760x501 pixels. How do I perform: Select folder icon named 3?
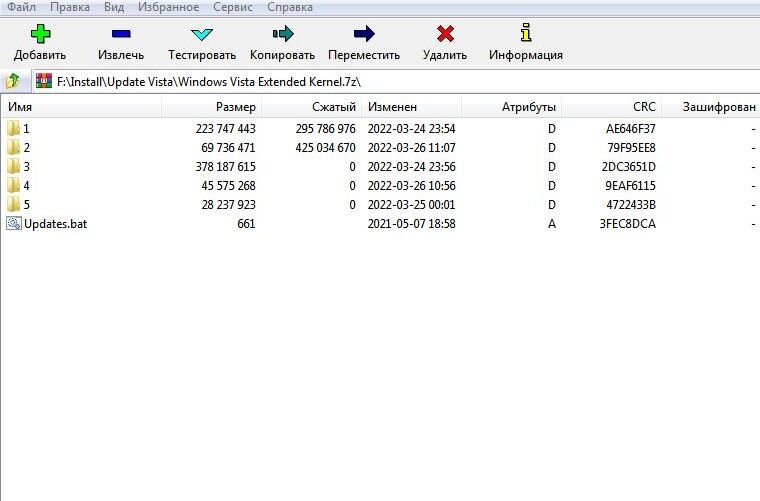(x=13, y=167)
